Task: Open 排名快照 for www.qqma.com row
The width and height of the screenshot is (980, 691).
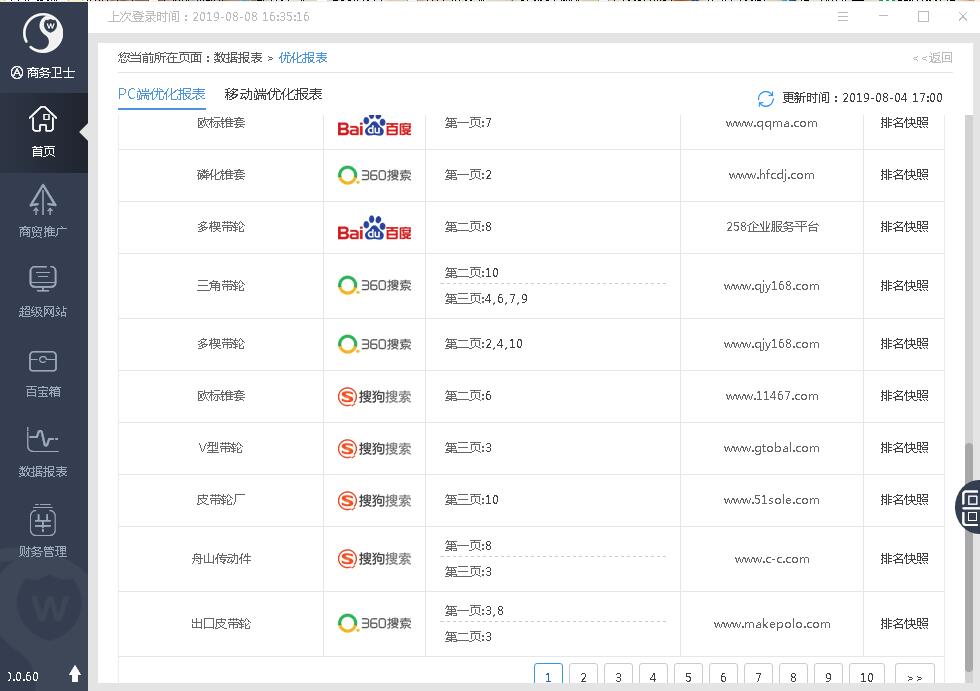Action: (904, 123)
